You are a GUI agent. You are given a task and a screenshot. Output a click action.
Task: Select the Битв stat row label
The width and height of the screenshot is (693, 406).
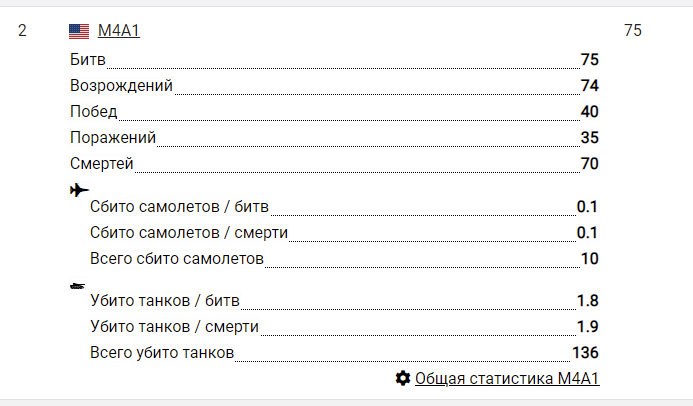(88, 60)
